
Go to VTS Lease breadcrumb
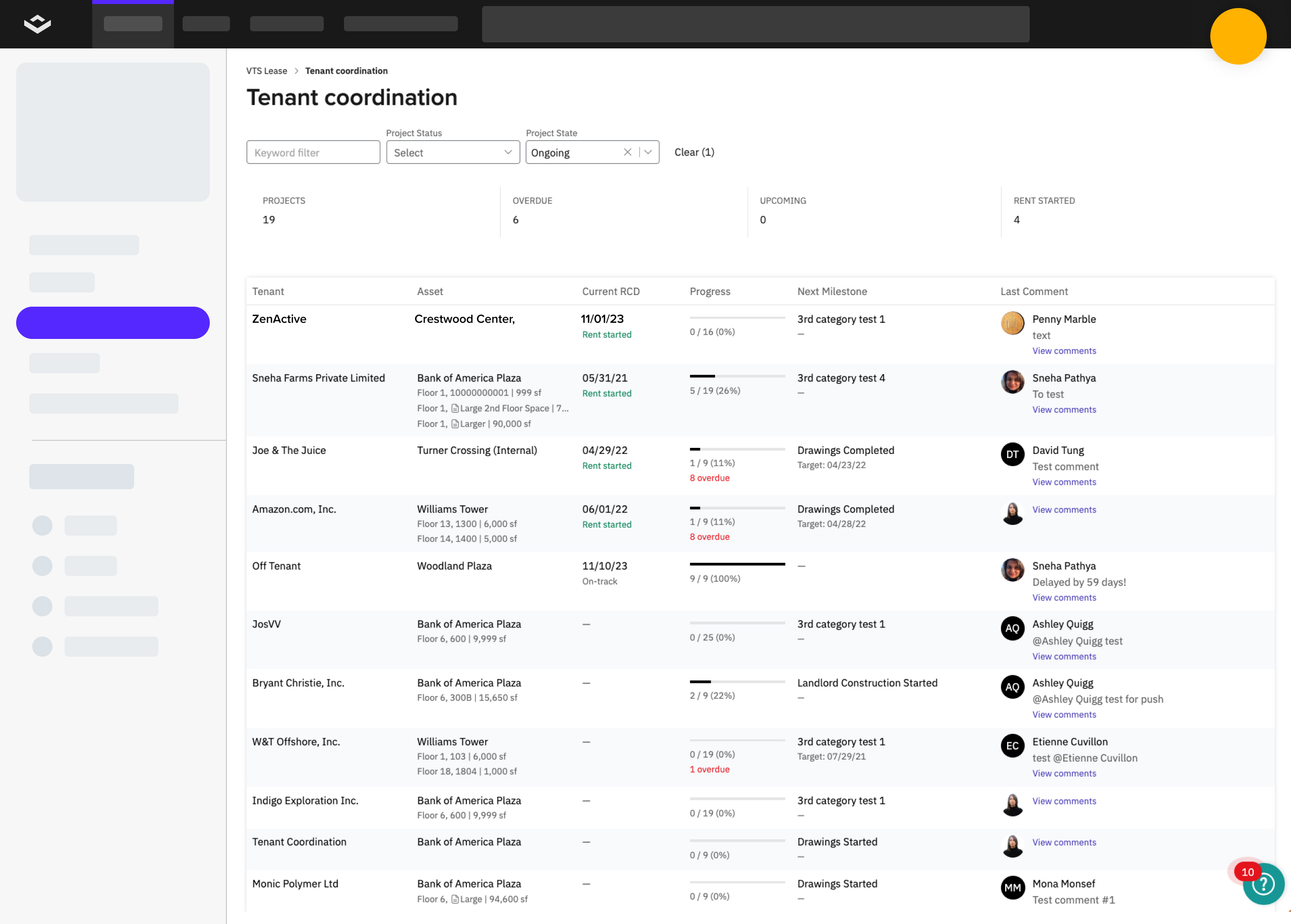point(267,71)
